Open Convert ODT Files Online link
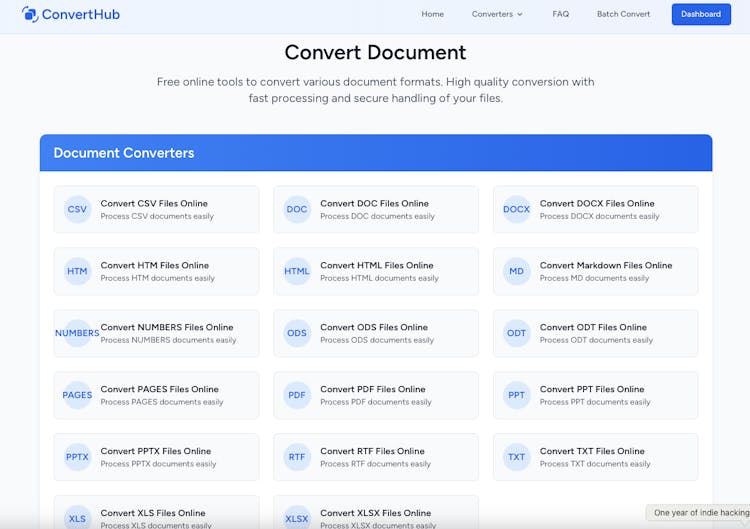750x529 pixels. point(593,328)
